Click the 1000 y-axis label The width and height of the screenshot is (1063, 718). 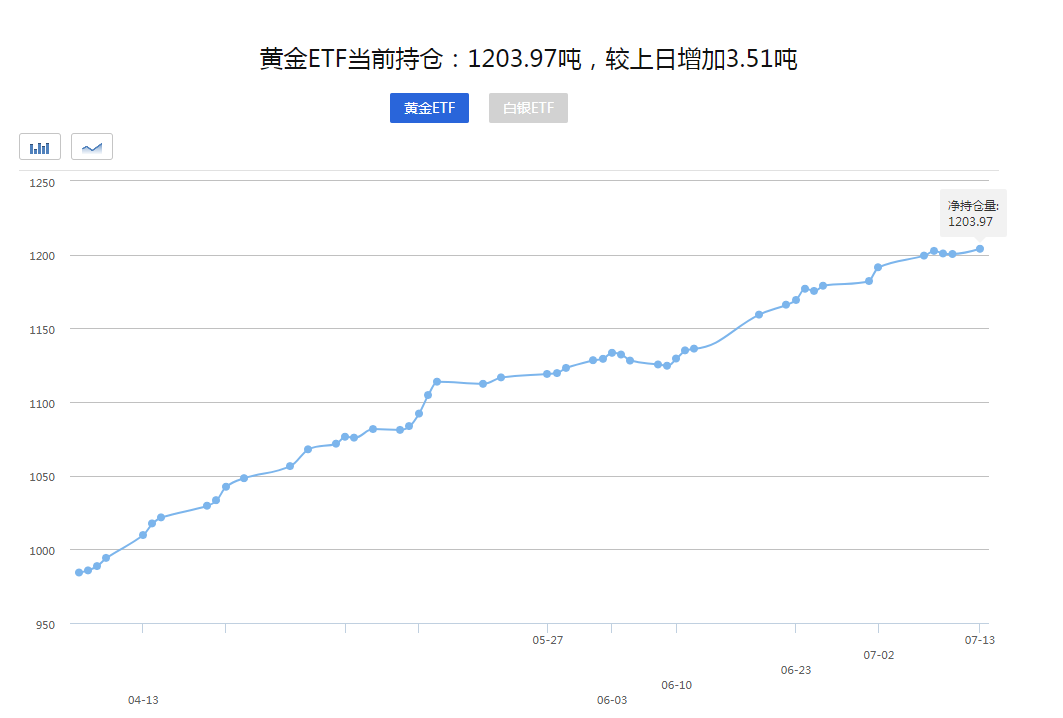pos(42,551)
